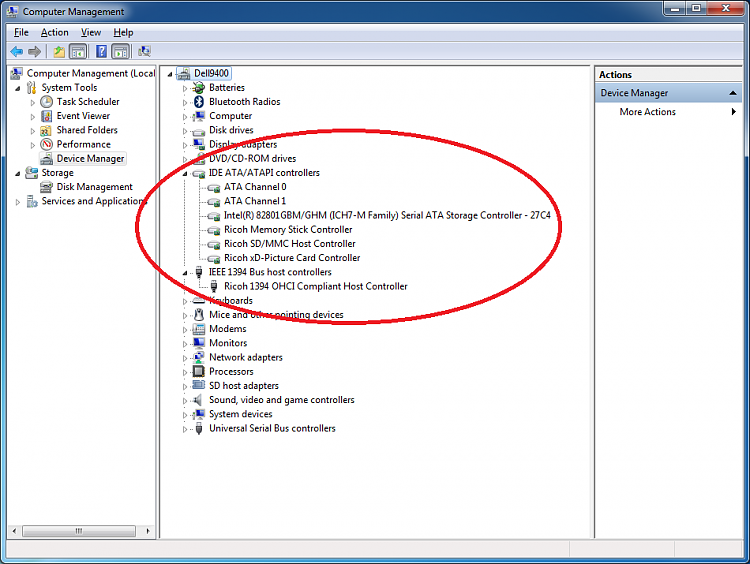750x564 pixels.
Task: Click the left pane scroll left arrow
Action: (14, 531)
